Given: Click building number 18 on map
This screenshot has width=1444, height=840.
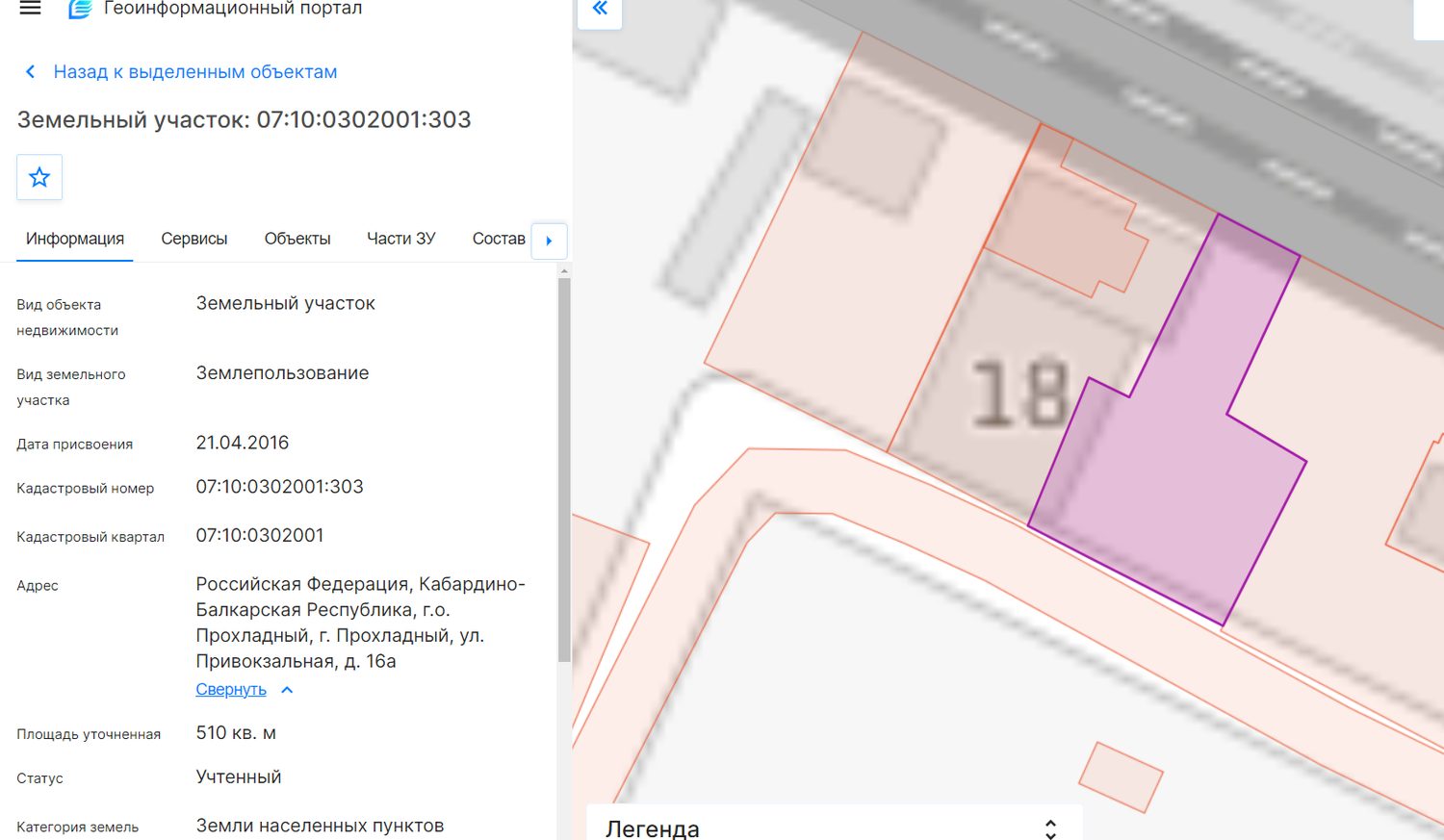Looking at the screenshot, I should [1020, 393].
